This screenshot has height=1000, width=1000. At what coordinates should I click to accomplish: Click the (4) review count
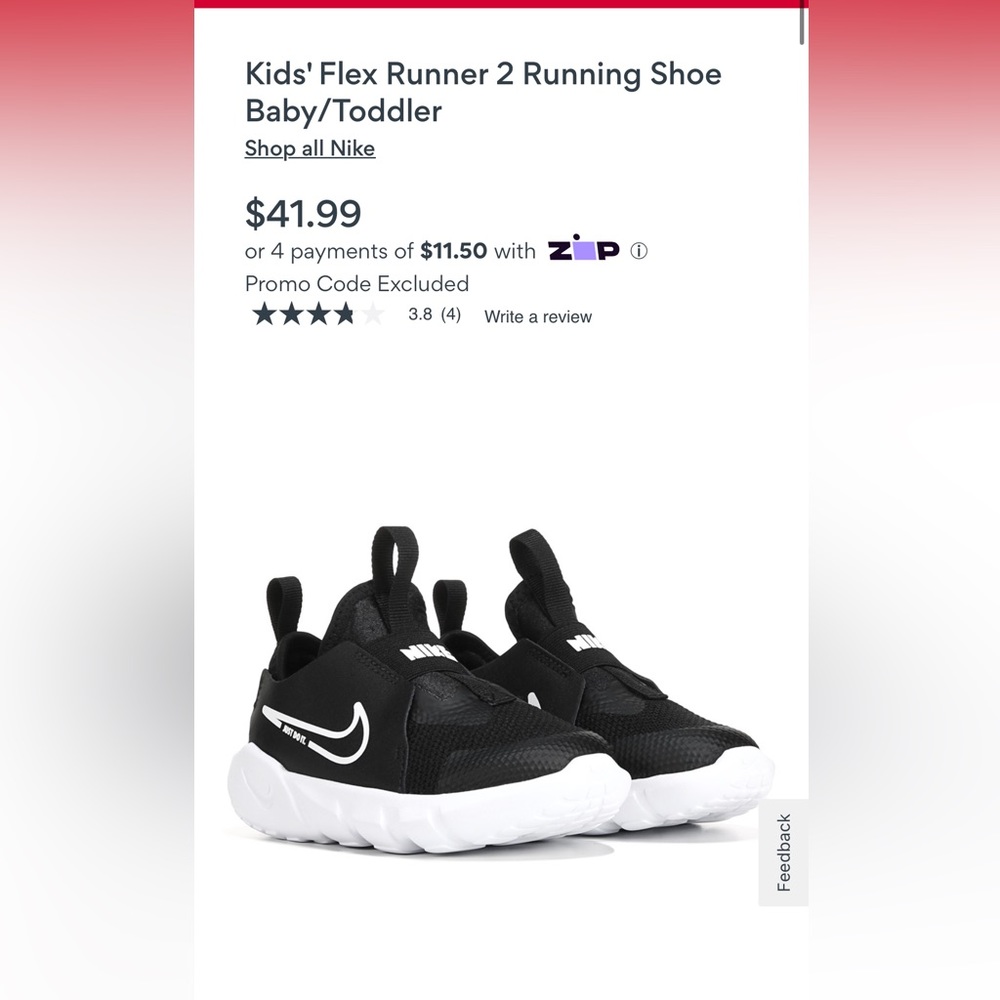pyautogui.click(x=450, y=316)
